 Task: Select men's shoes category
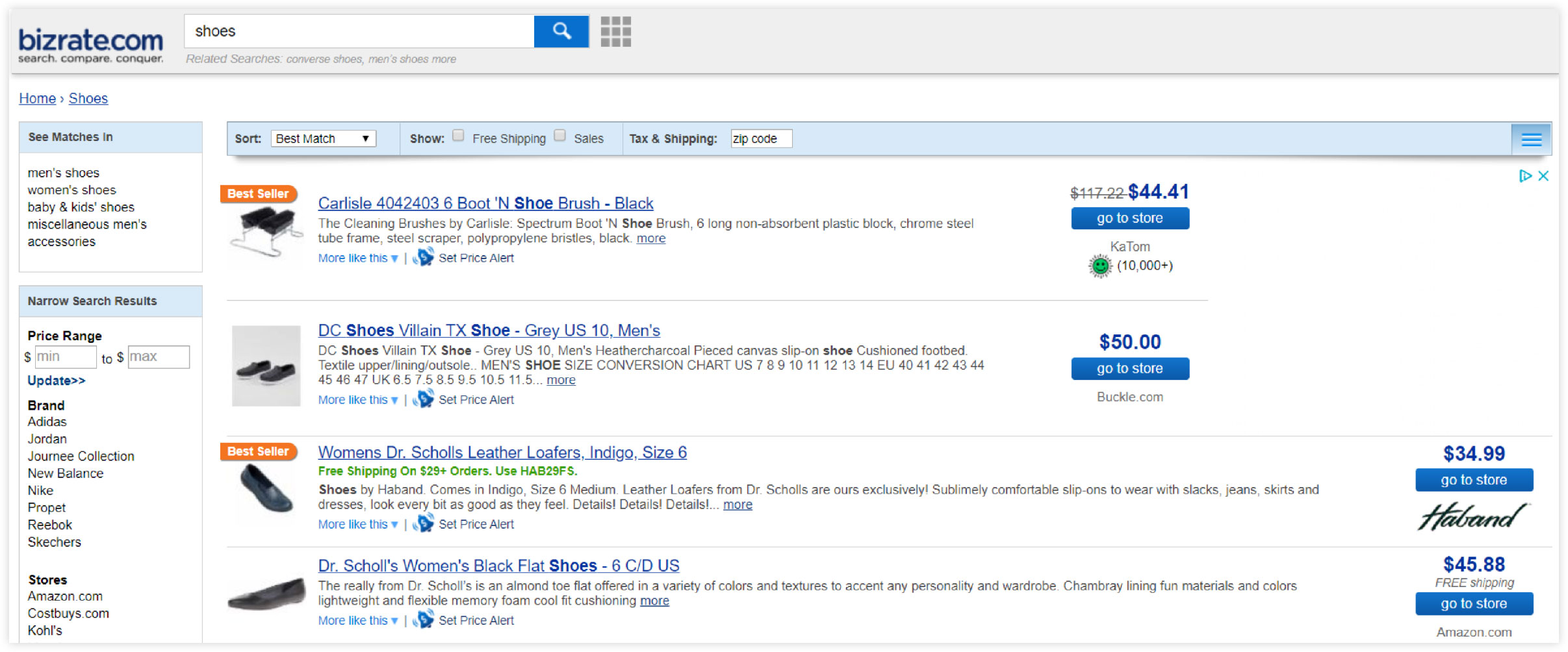(x=64, y=173)
